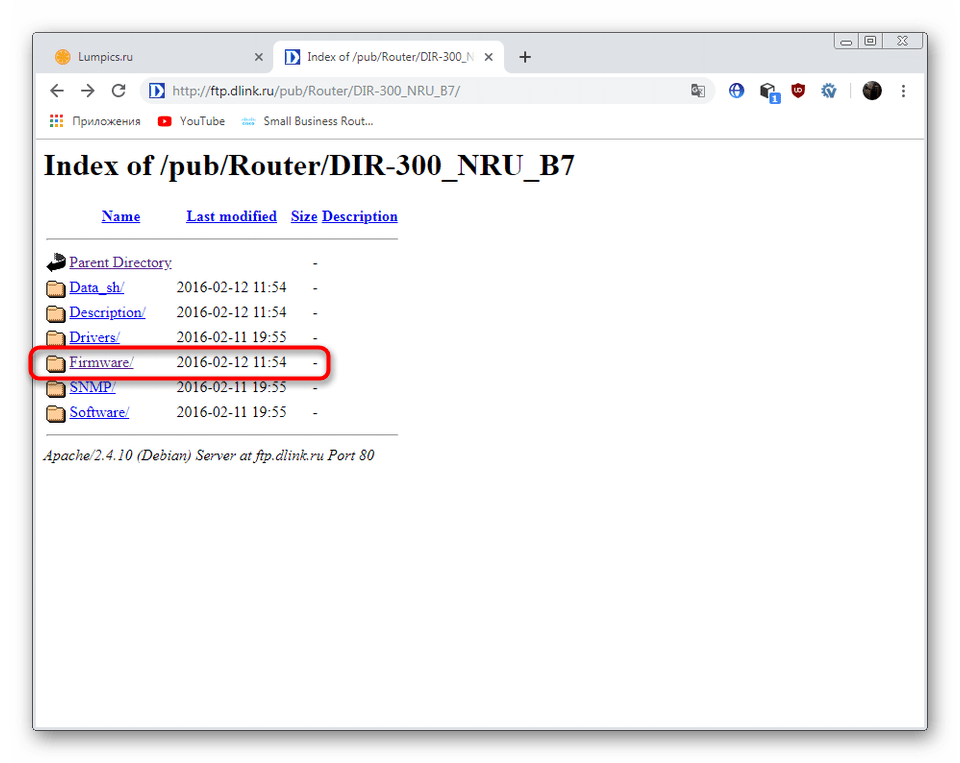
Task: Open the Data_sh/ folder link
Action: click(97, 287)
